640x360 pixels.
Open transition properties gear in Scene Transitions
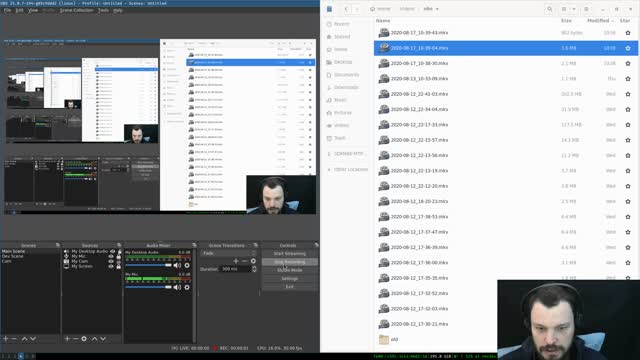click(253, 261)
